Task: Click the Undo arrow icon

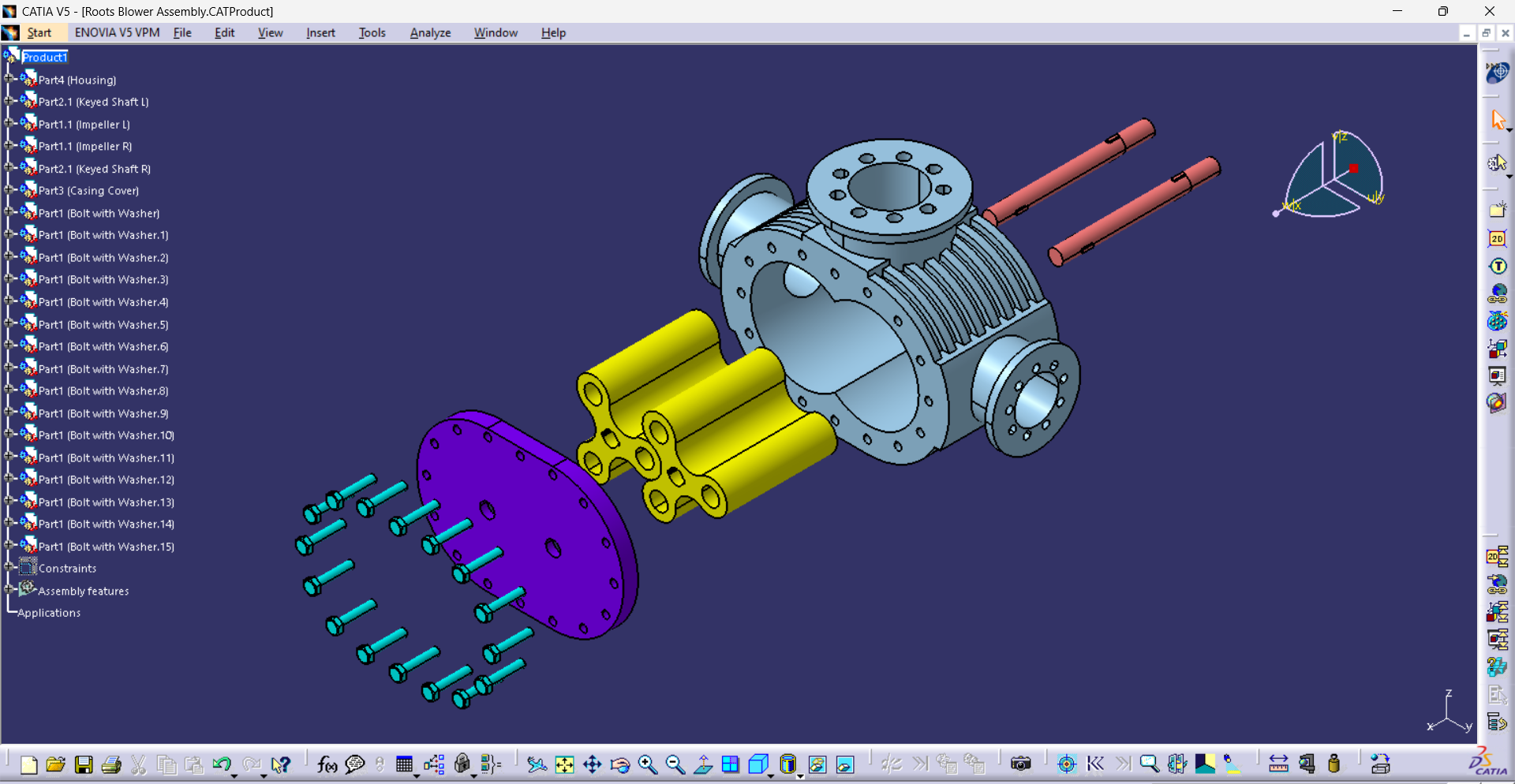Action: click(222, 764)
